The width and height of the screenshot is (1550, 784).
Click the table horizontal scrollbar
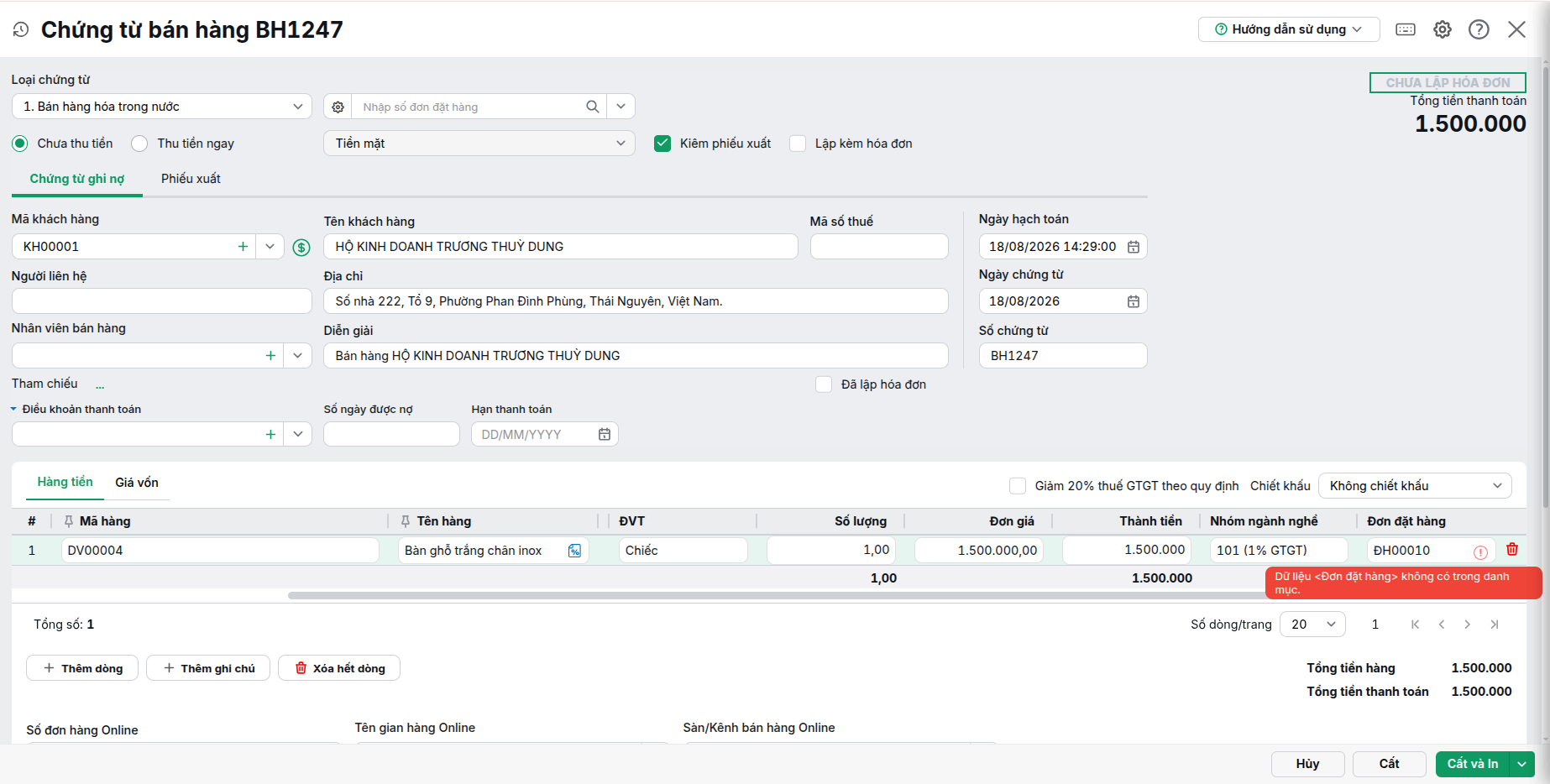point(776,596)
